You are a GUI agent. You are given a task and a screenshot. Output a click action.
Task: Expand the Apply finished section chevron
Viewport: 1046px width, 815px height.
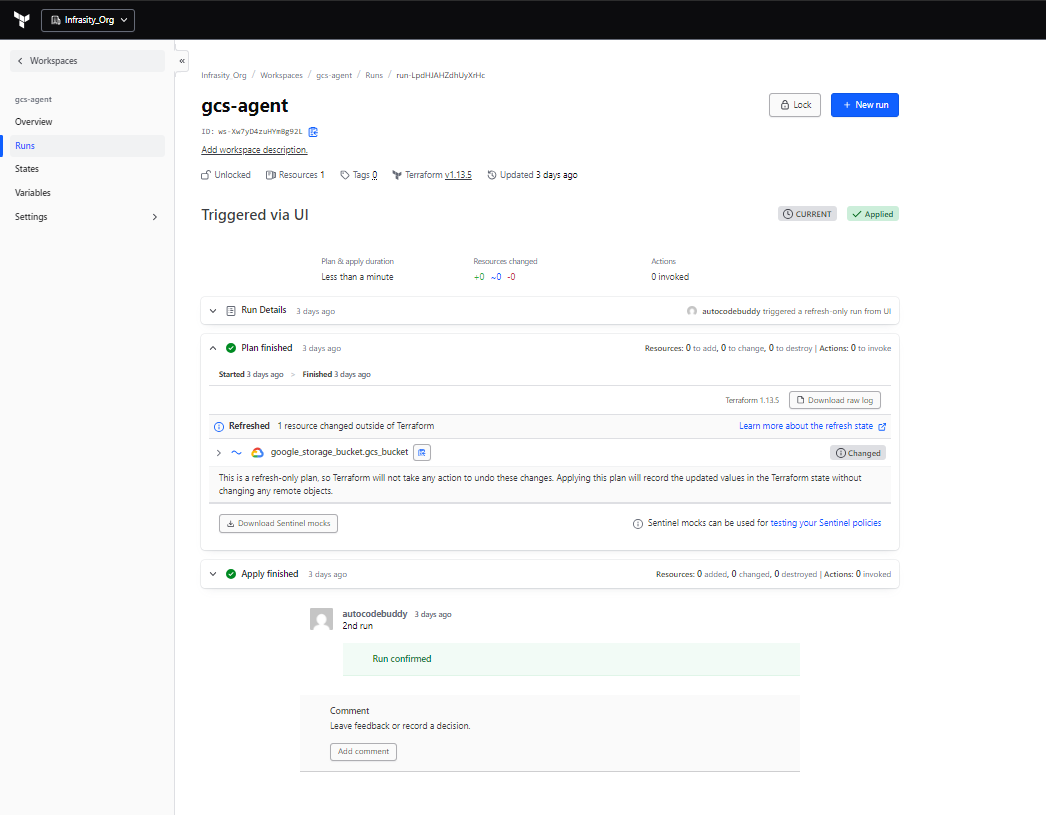(x=213, y=574)
